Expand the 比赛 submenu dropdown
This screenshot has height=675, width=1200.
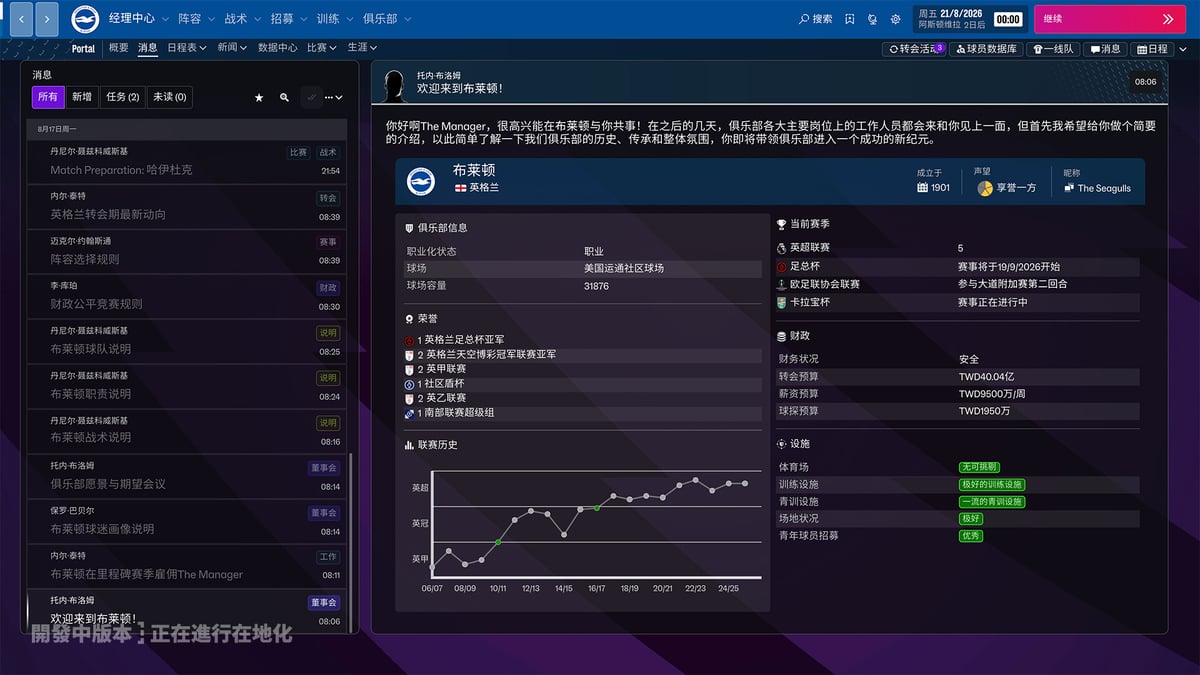pyautogui.click(x=322, y=47)
